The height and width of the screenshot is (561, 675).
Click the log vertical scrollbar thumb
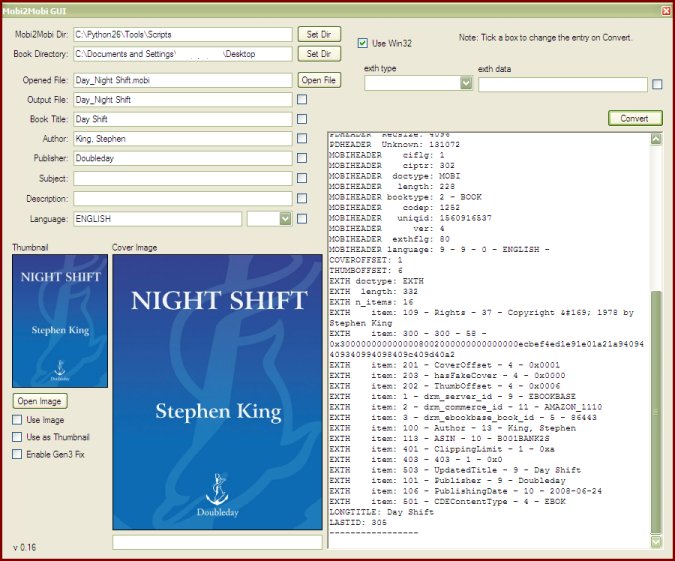pyautogui.click(x=656, y=412)
